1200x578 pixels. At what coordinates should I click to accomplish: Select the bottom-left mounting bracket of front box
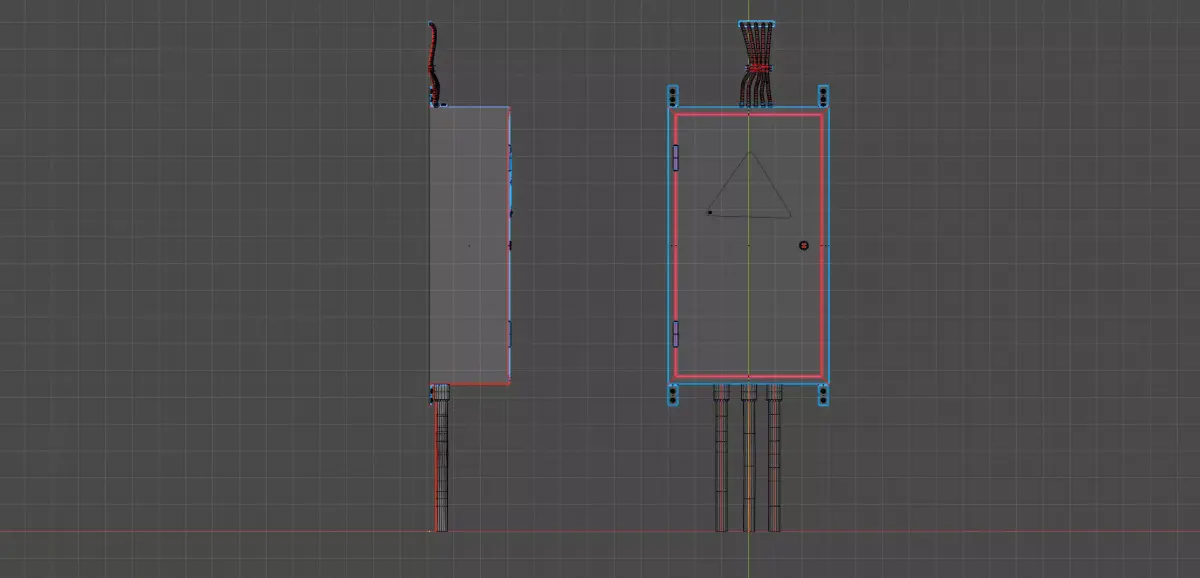[672, 395]
